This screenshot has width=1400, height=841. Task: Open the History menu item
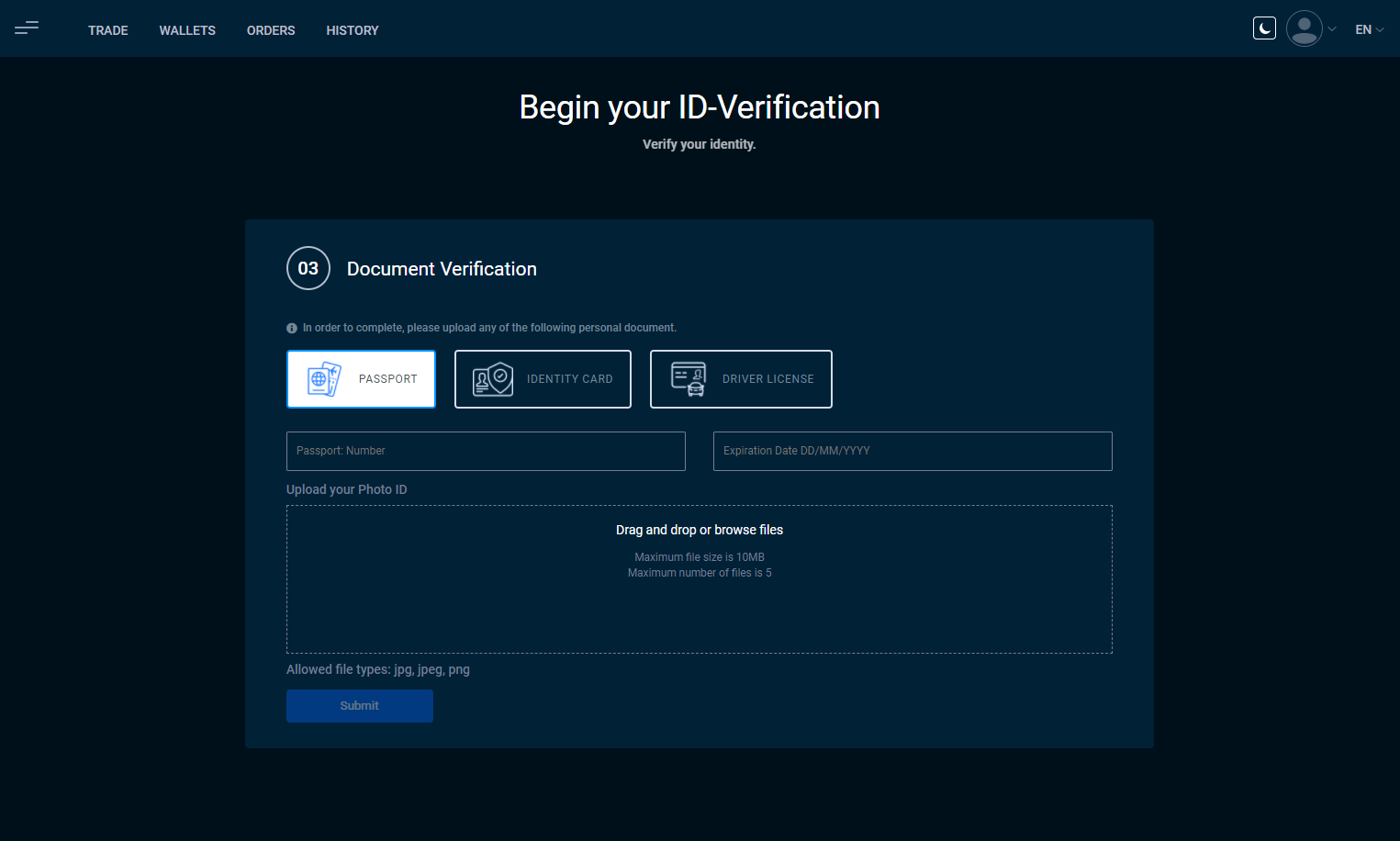(352, 30)
